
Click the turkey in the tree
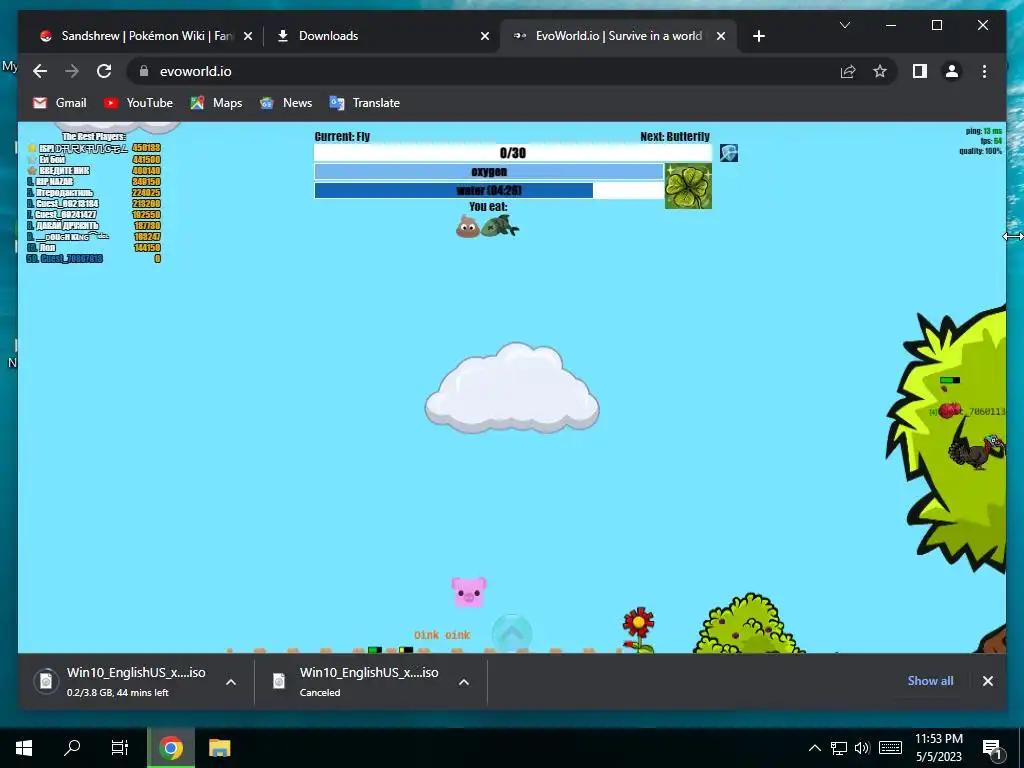[x=976, y=451]
